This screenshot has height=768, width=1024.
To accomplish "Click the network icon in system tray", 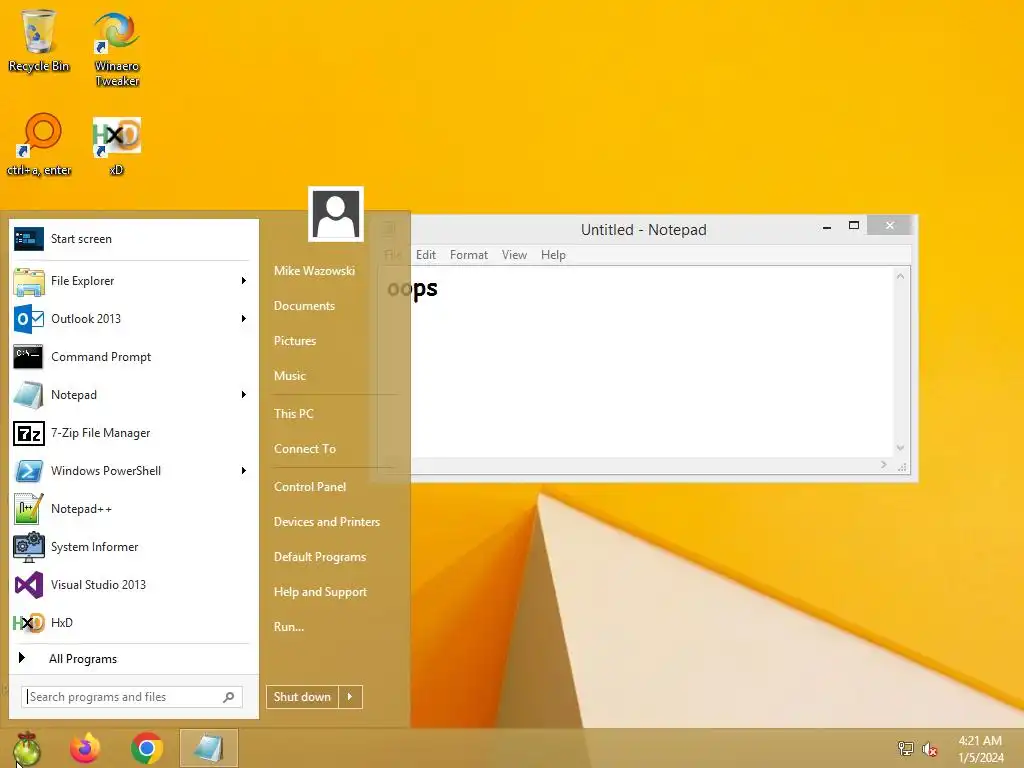I will (x=905, y=748).
